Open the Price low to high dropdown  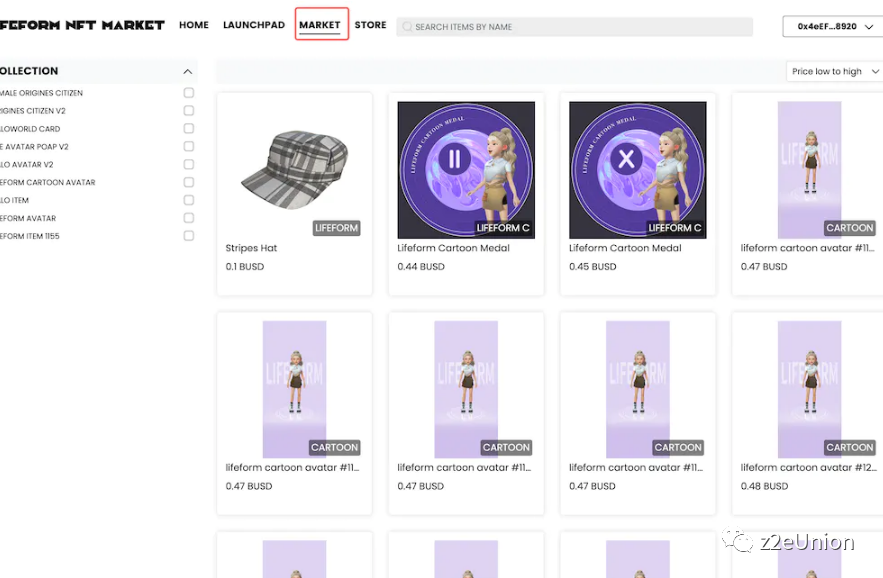(x=834, y=72)
